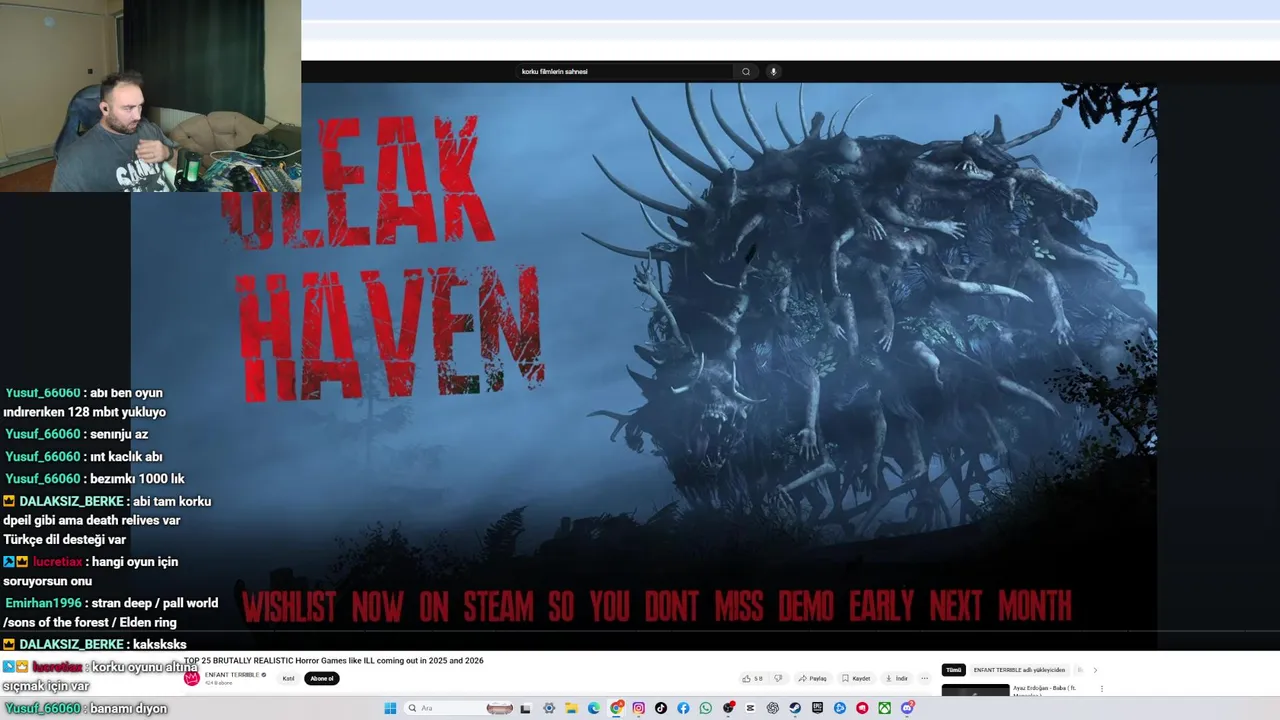
Task: Click the streamer webcam overlay
Action: click(150, 96)
